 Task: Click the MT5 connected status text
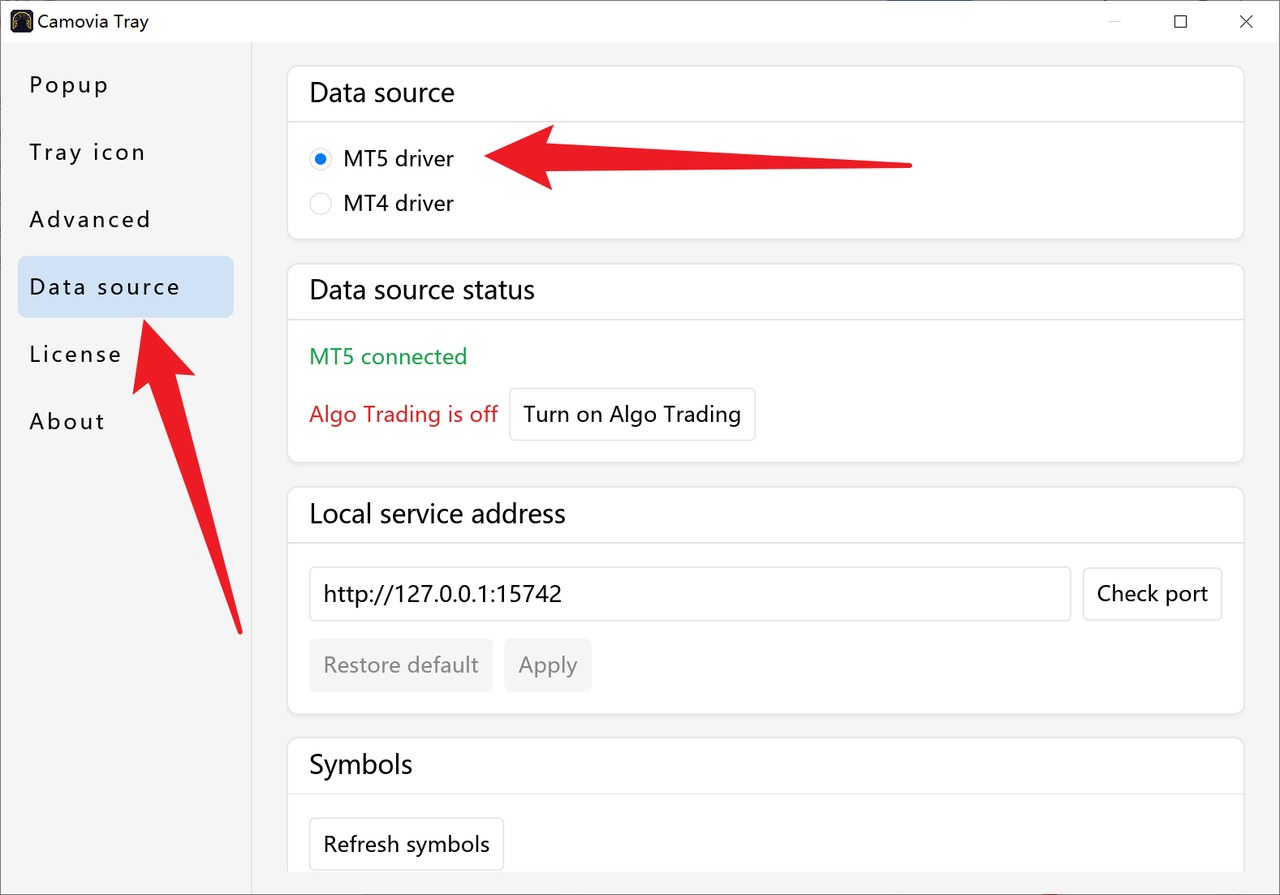(388, 357)
